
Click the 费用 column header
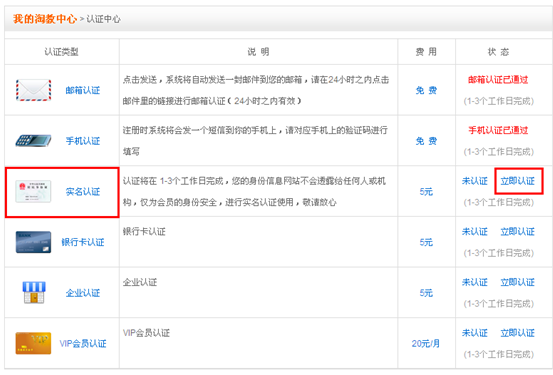pos(426,52)
